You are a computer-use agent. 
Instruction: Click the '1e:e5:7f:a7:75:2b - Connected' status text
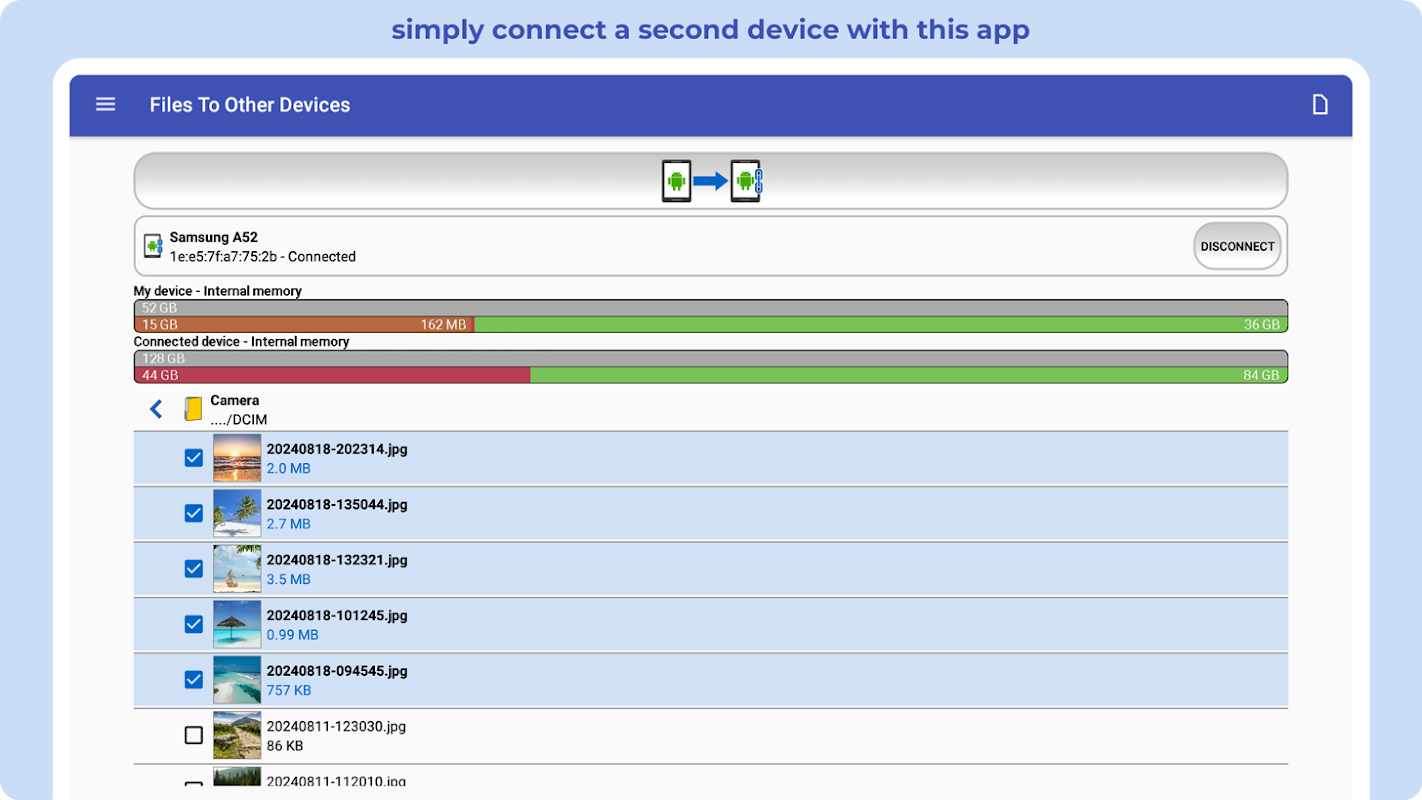[262, 256]
